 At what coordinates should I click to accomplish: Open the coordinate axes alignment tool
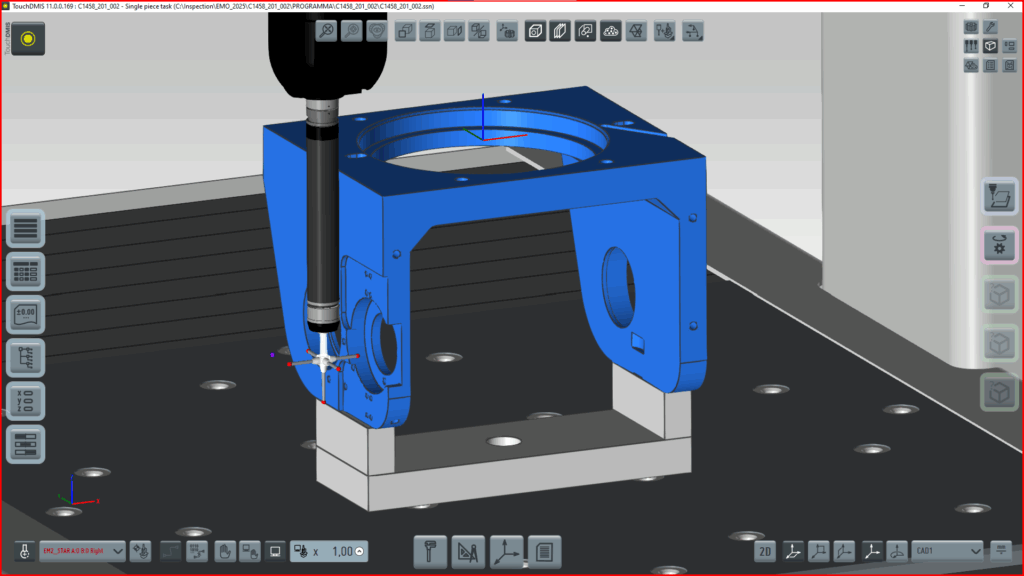pos(507,550)
